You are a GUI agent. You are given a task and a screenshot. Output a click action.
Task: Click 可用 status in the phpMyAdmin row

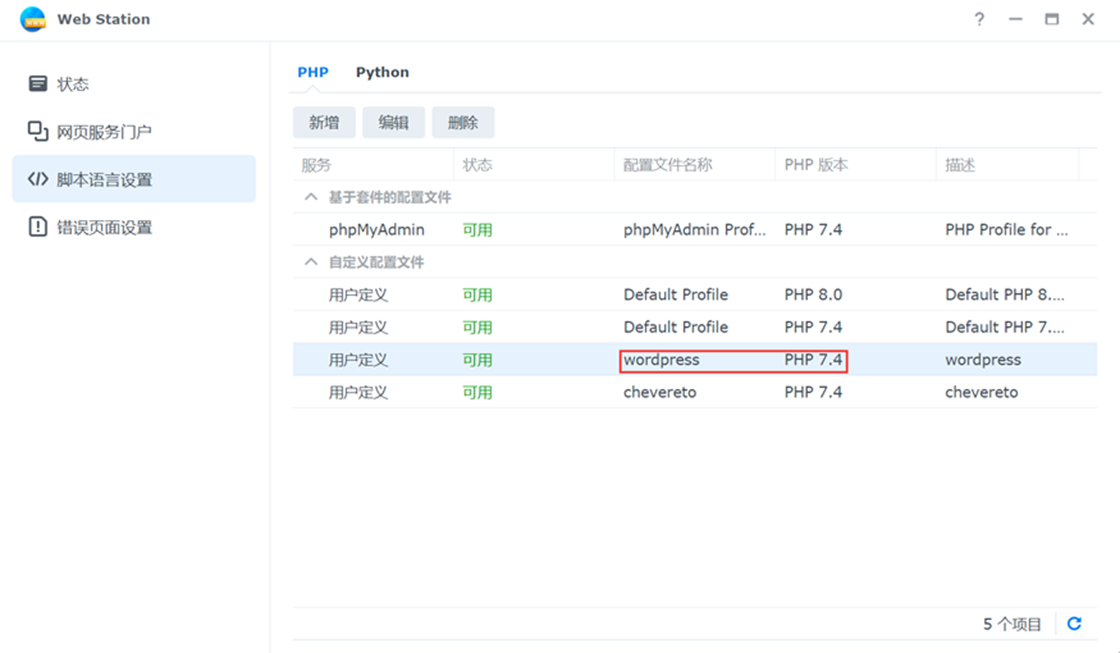click(x=477, y=230)
